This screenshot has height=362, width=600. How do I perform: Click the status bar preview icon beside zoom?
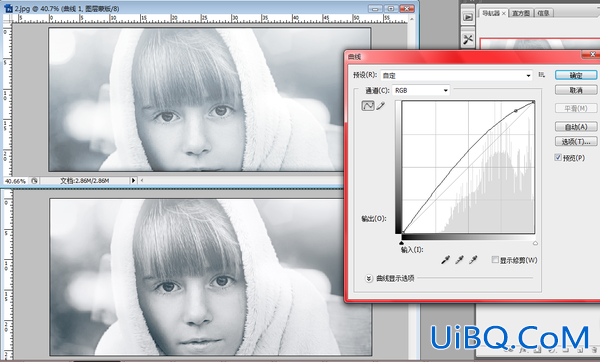(34, 181)
